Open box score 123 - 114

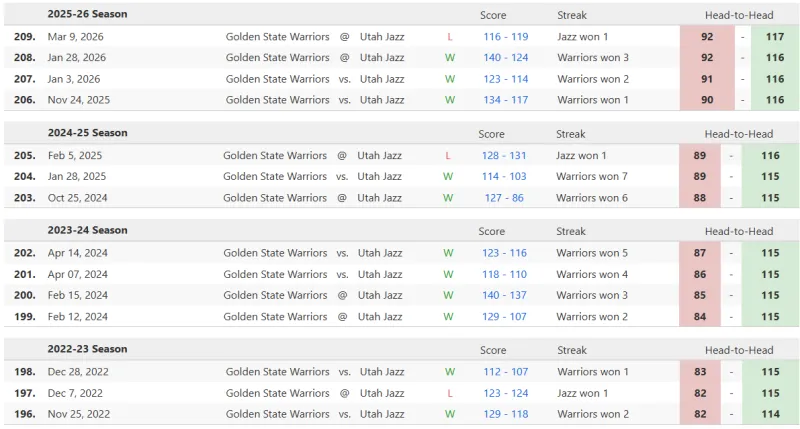(x=505, y=79)
